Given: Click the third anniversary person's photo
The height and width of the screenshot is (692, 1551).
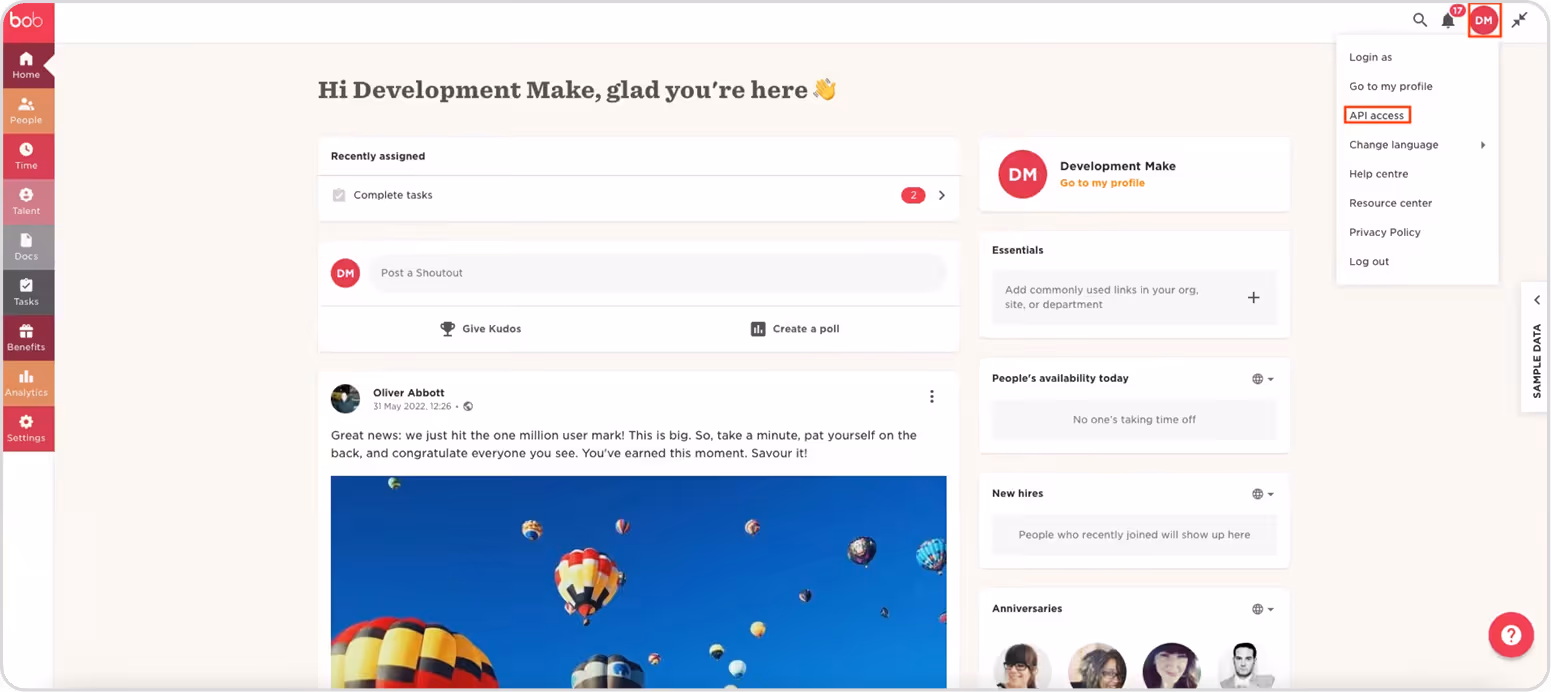Looking at the screenshot, I should 1171,667.
